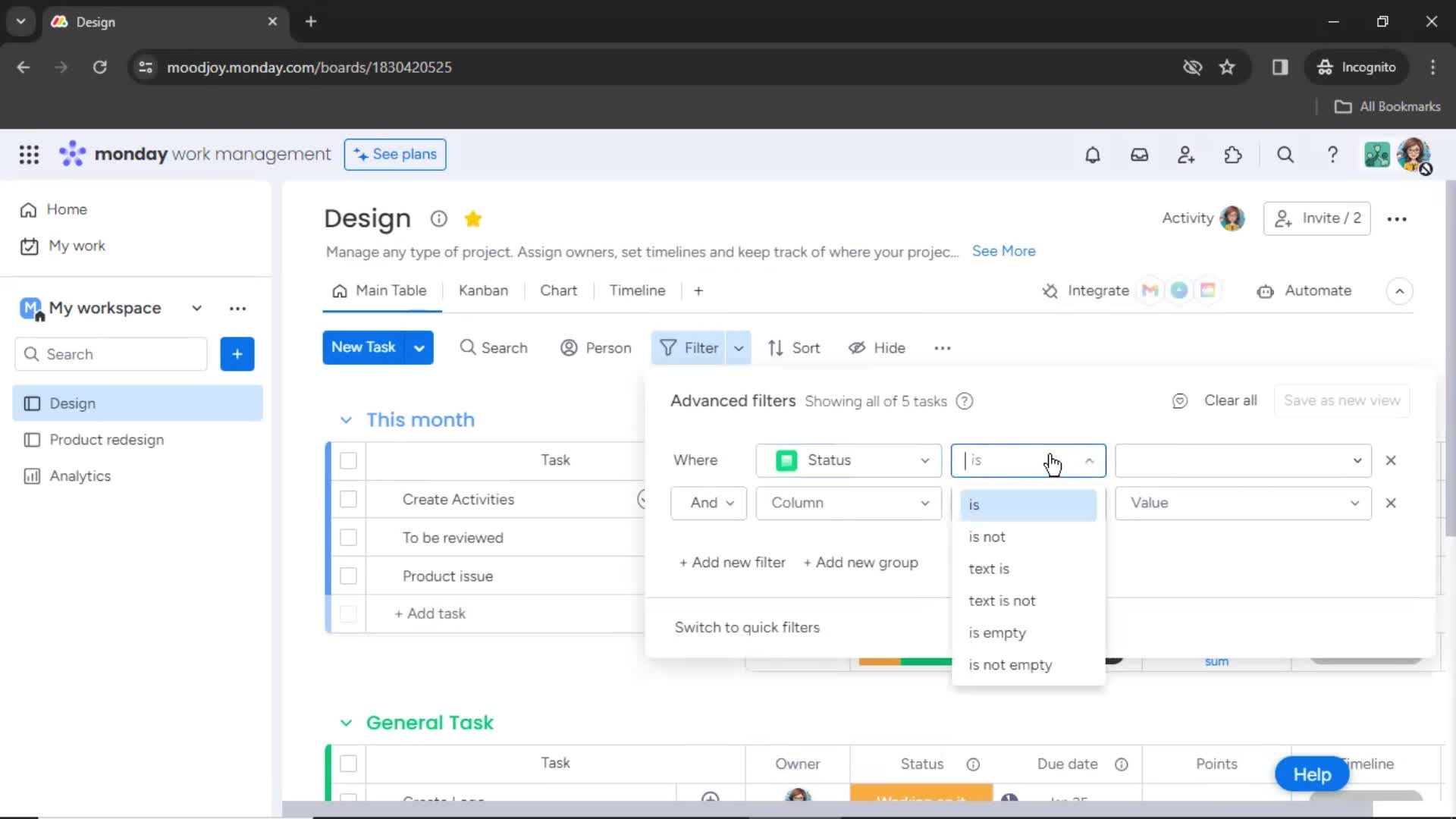This screenshot has height=819, width=1456.
Task: Open the Due date column info icon
Action: (1122, 764)
